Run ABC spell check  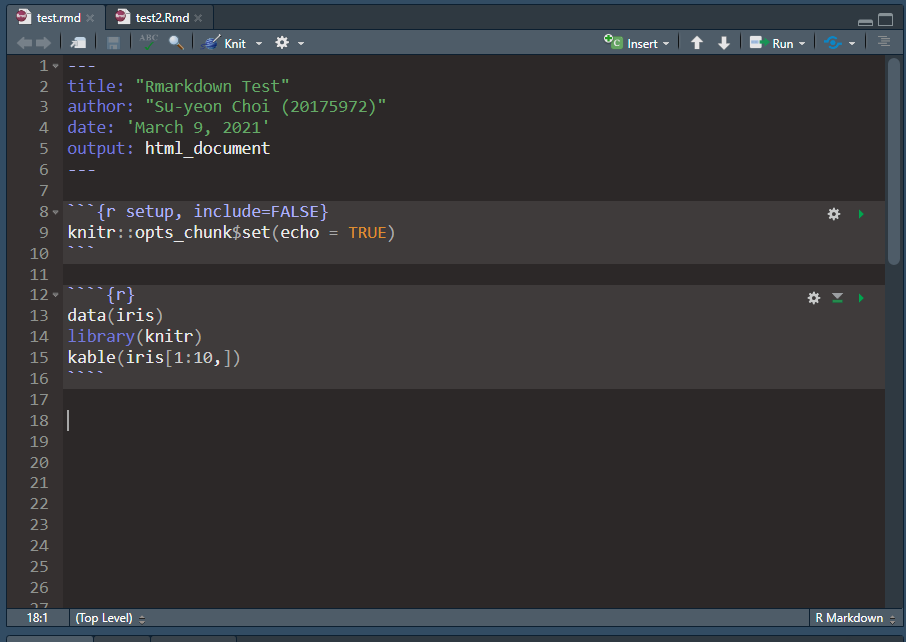tap(148, 42)
